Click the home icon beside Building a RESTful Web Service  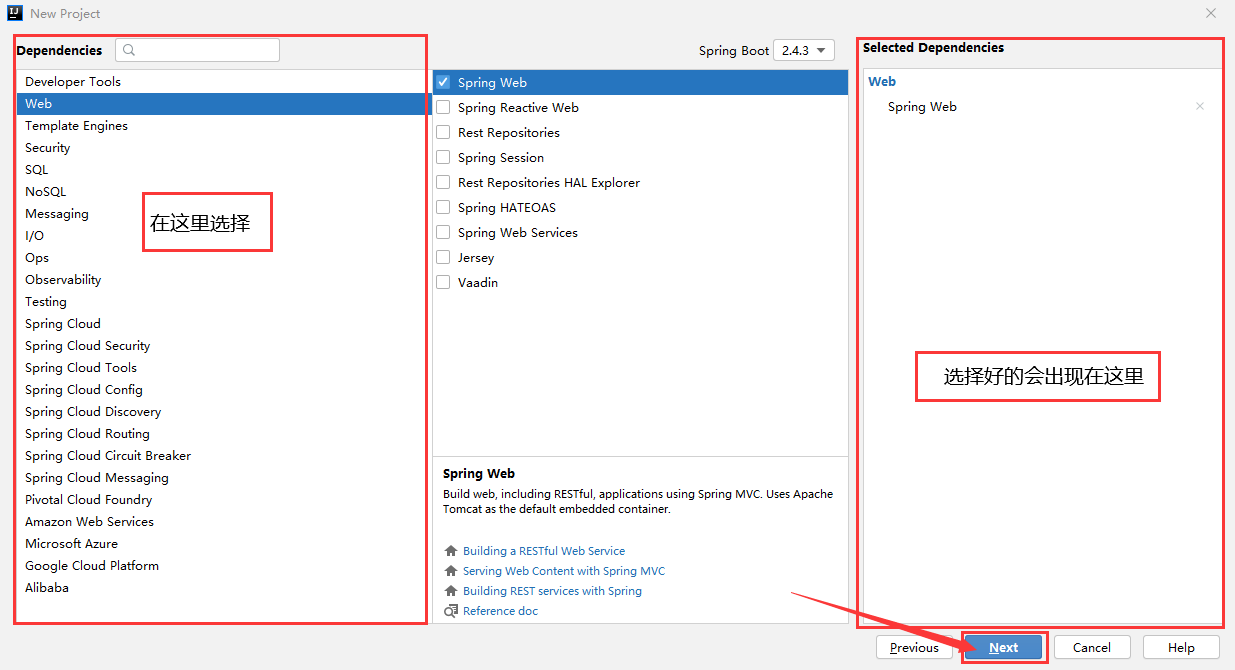[x=451, y=551]
